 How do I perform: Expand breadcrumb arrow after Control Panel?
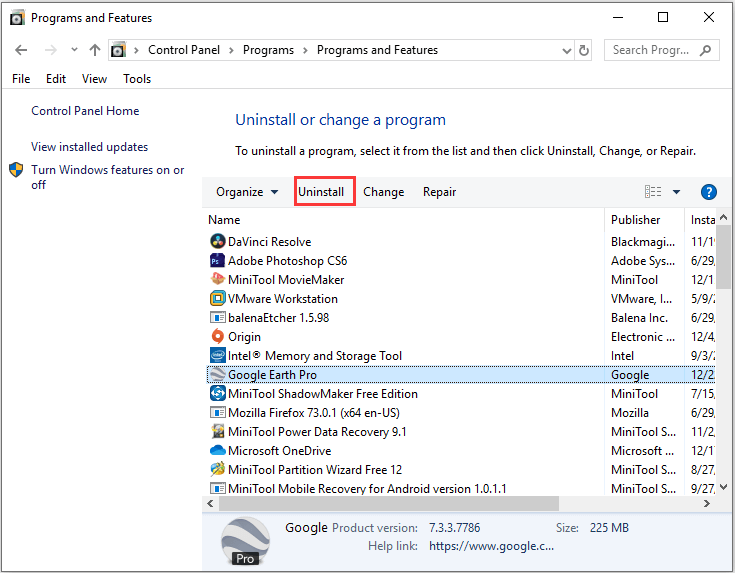click(231, 50)
